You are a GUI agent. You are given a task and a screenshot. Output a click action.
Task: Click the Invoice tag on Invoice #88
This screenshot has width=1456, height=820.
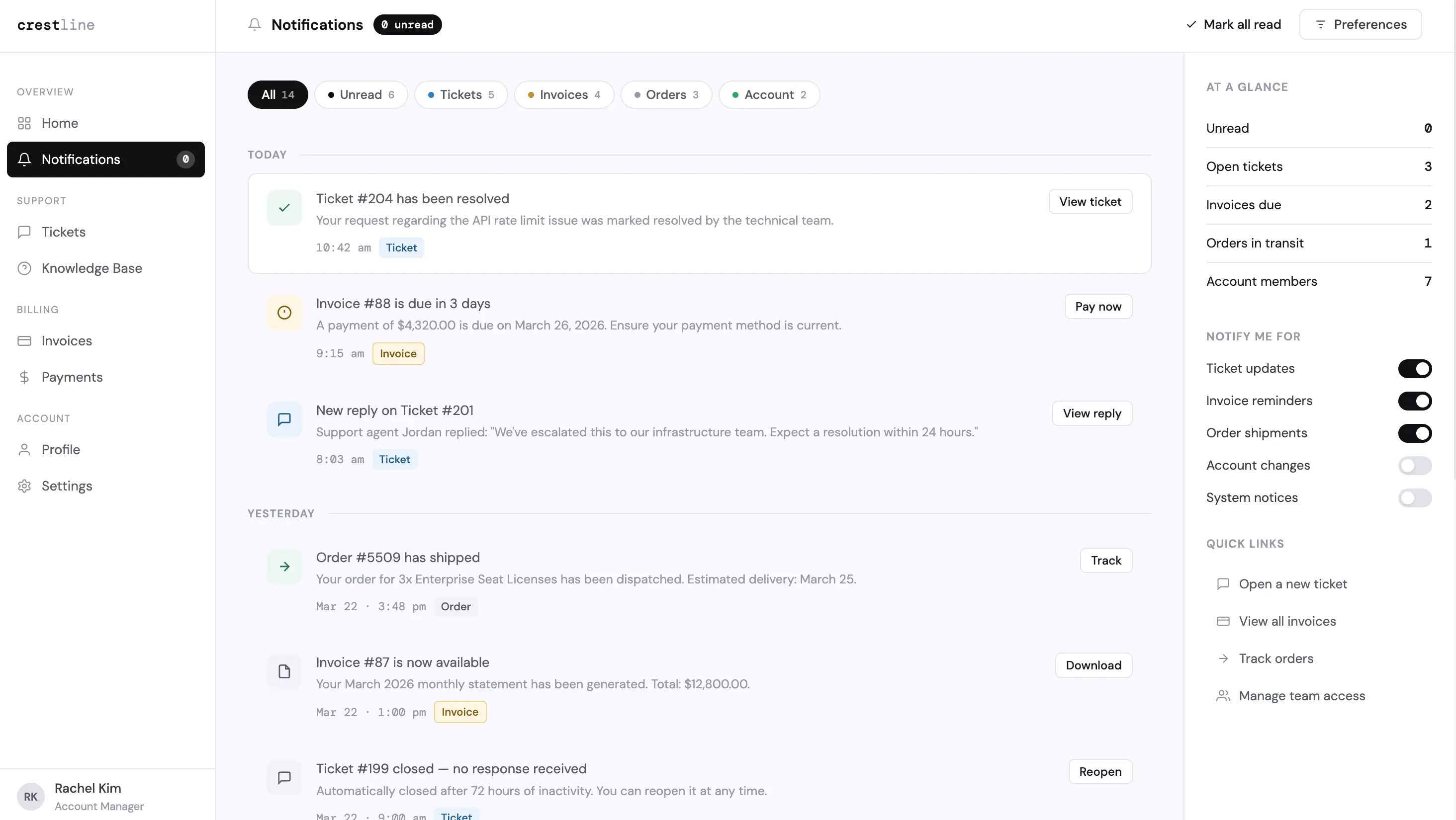tap(398, 353)
